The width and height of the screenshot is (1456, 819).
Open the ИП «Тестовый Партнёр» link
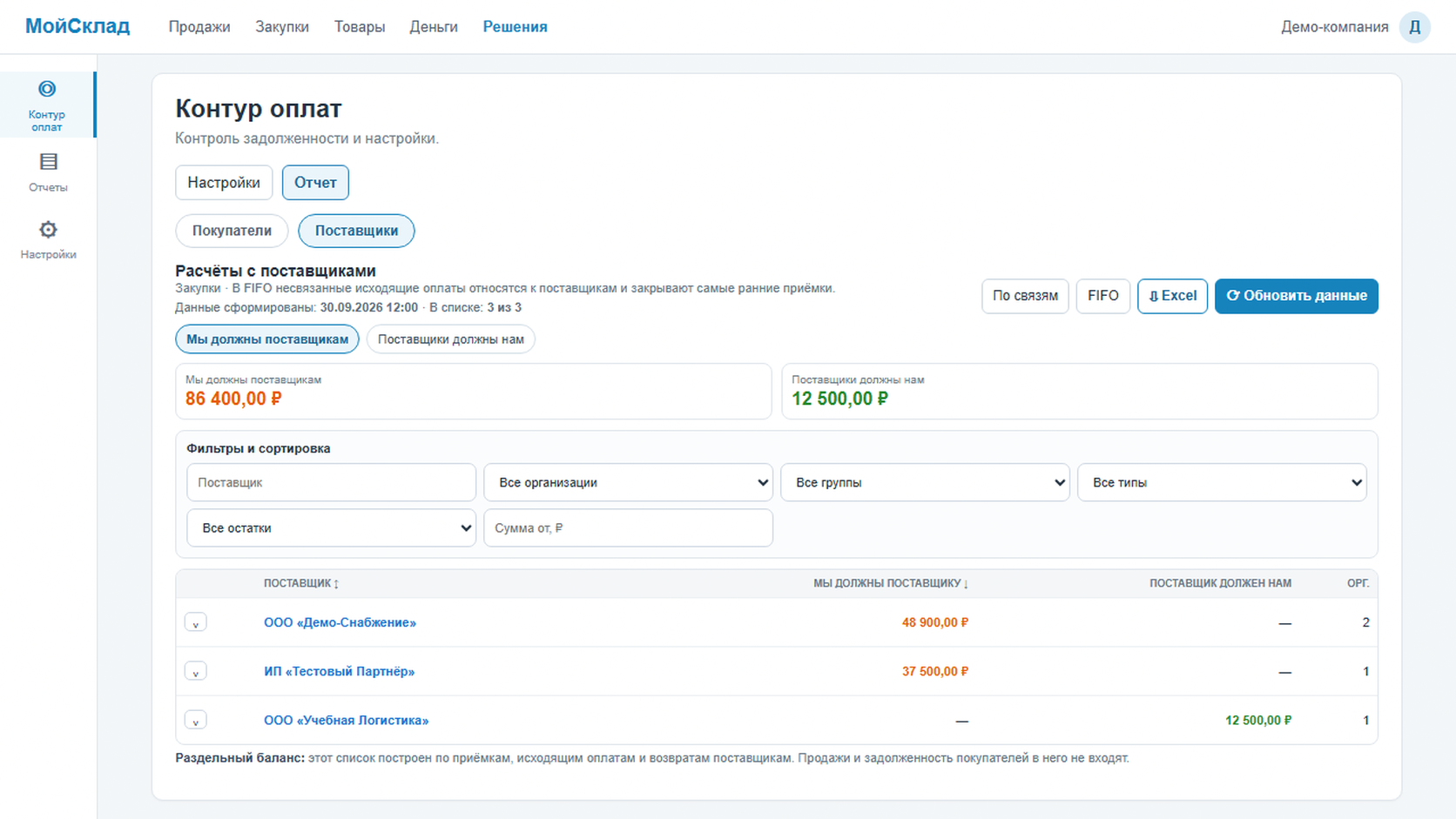pyautogui.click(x=339, y=671)
